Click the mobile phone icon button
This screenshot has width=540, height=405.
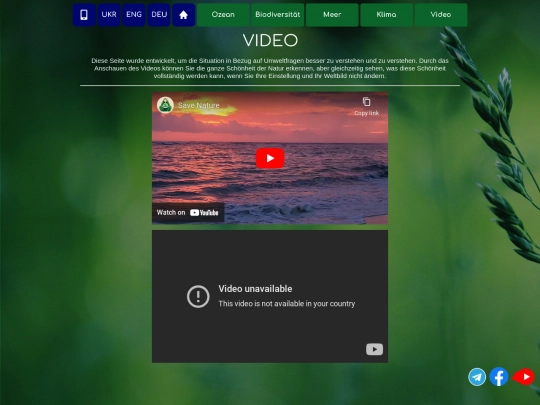[84, 15]
